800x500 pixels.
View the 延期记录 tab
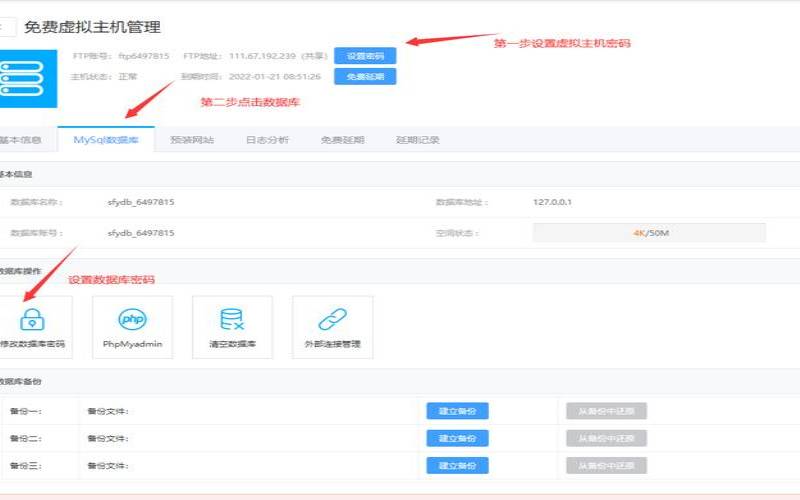(x=417, y=140)
